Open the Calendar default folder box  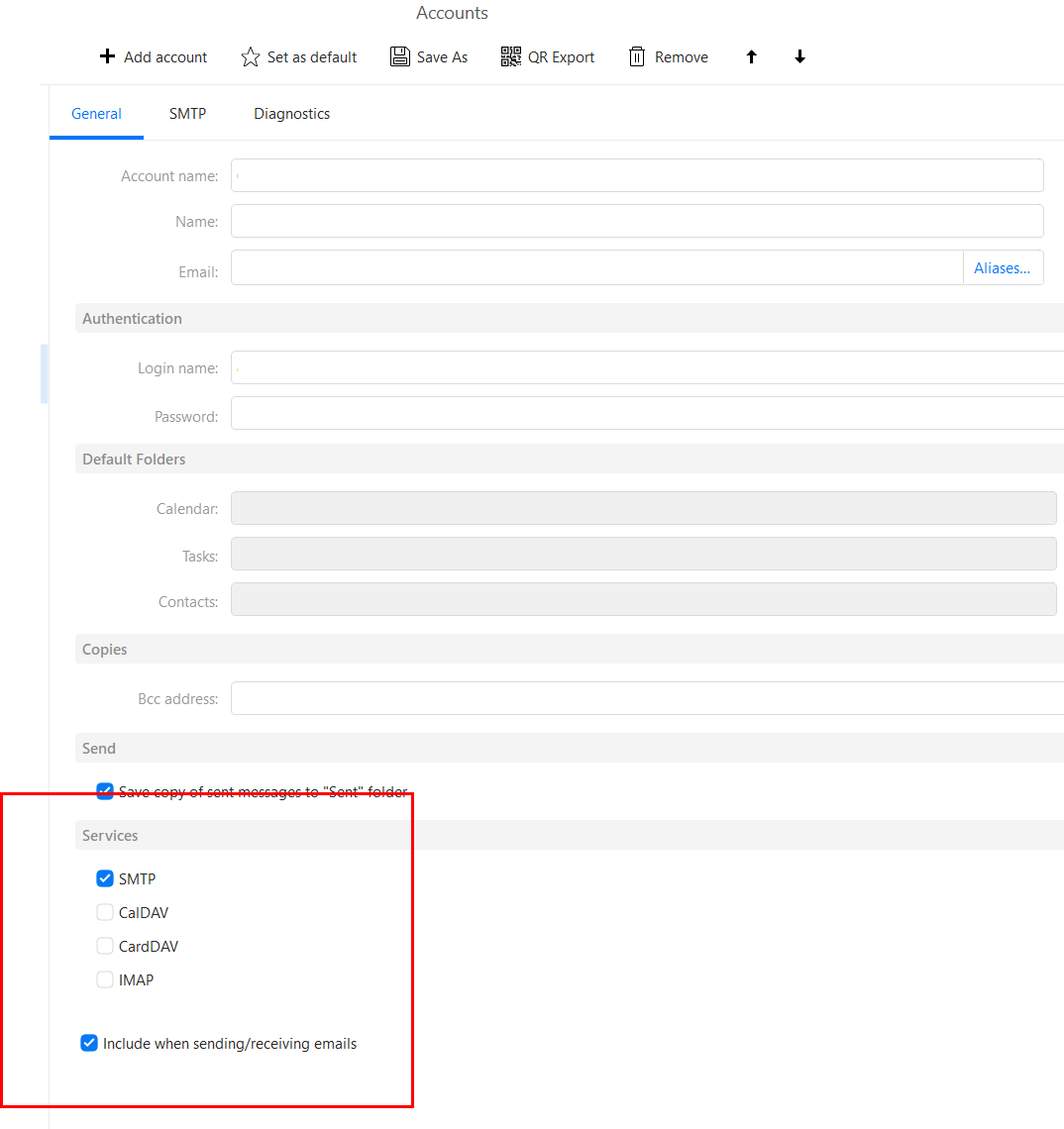point(643,508)
